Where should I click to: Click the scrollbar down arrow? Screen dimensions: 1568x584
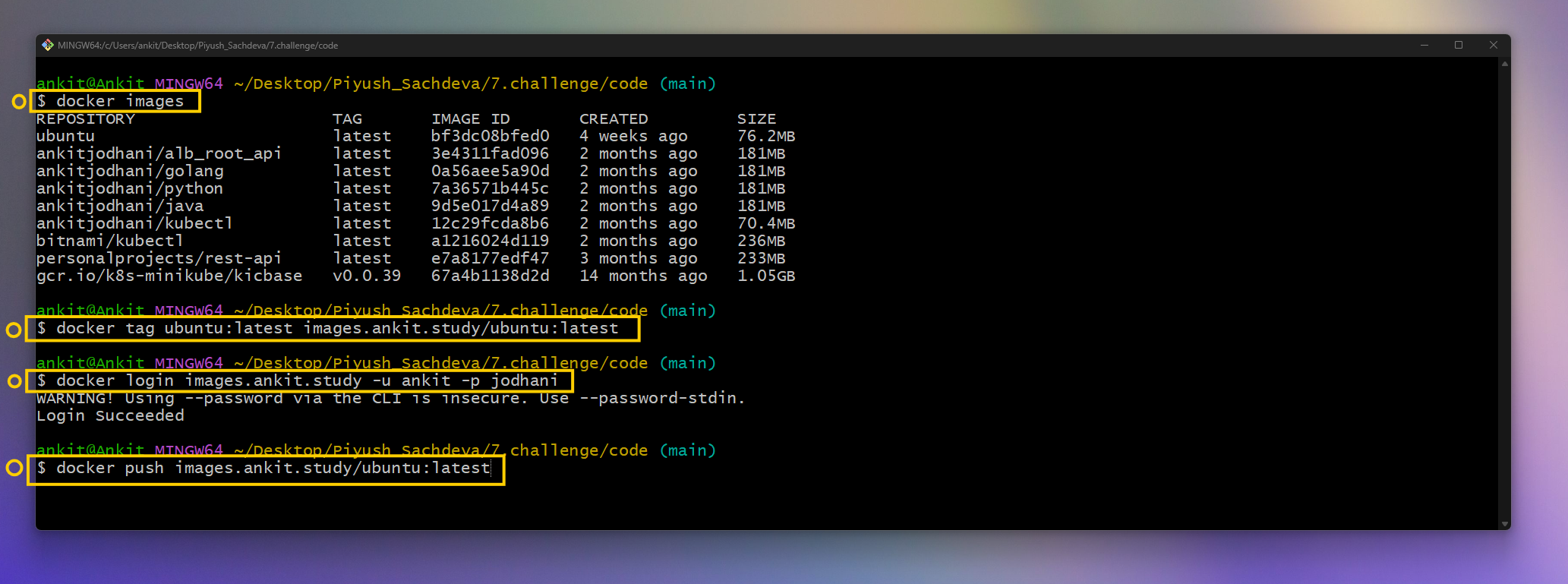coord(1504,524)
